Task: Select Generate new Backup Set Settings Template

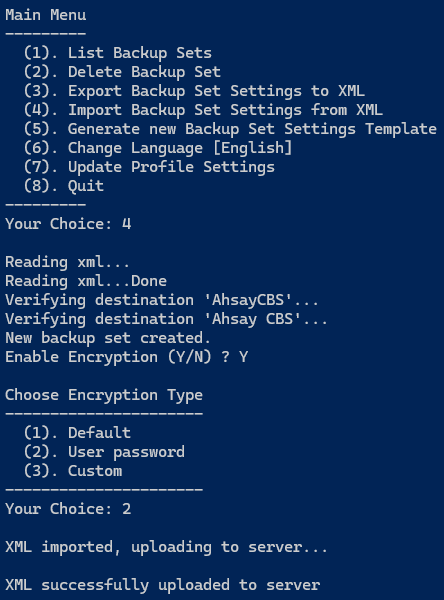Action: coord(230,129)
